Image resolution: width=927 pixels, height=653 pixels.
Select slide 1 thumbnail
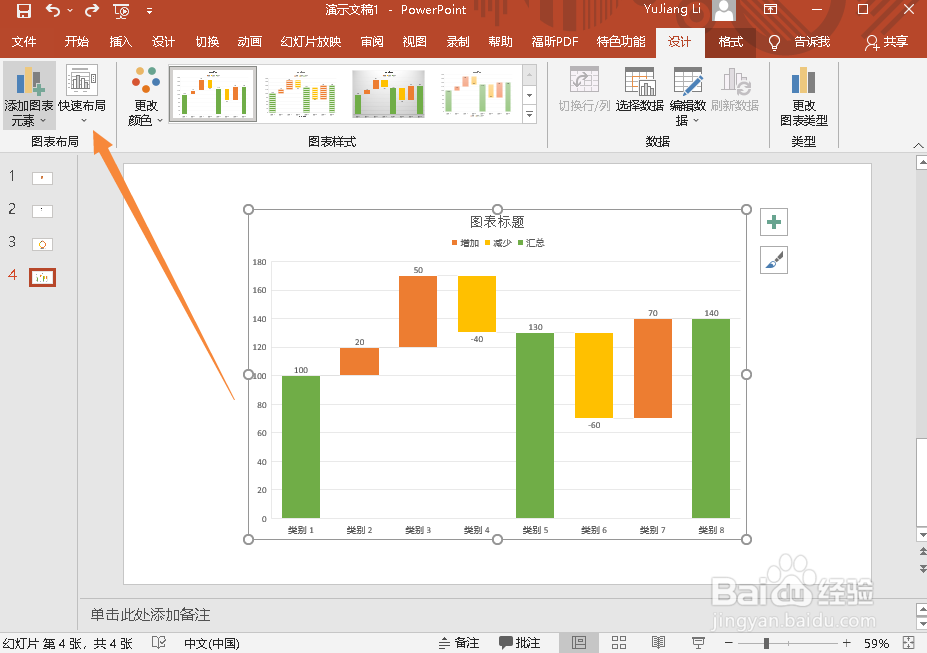42,178
